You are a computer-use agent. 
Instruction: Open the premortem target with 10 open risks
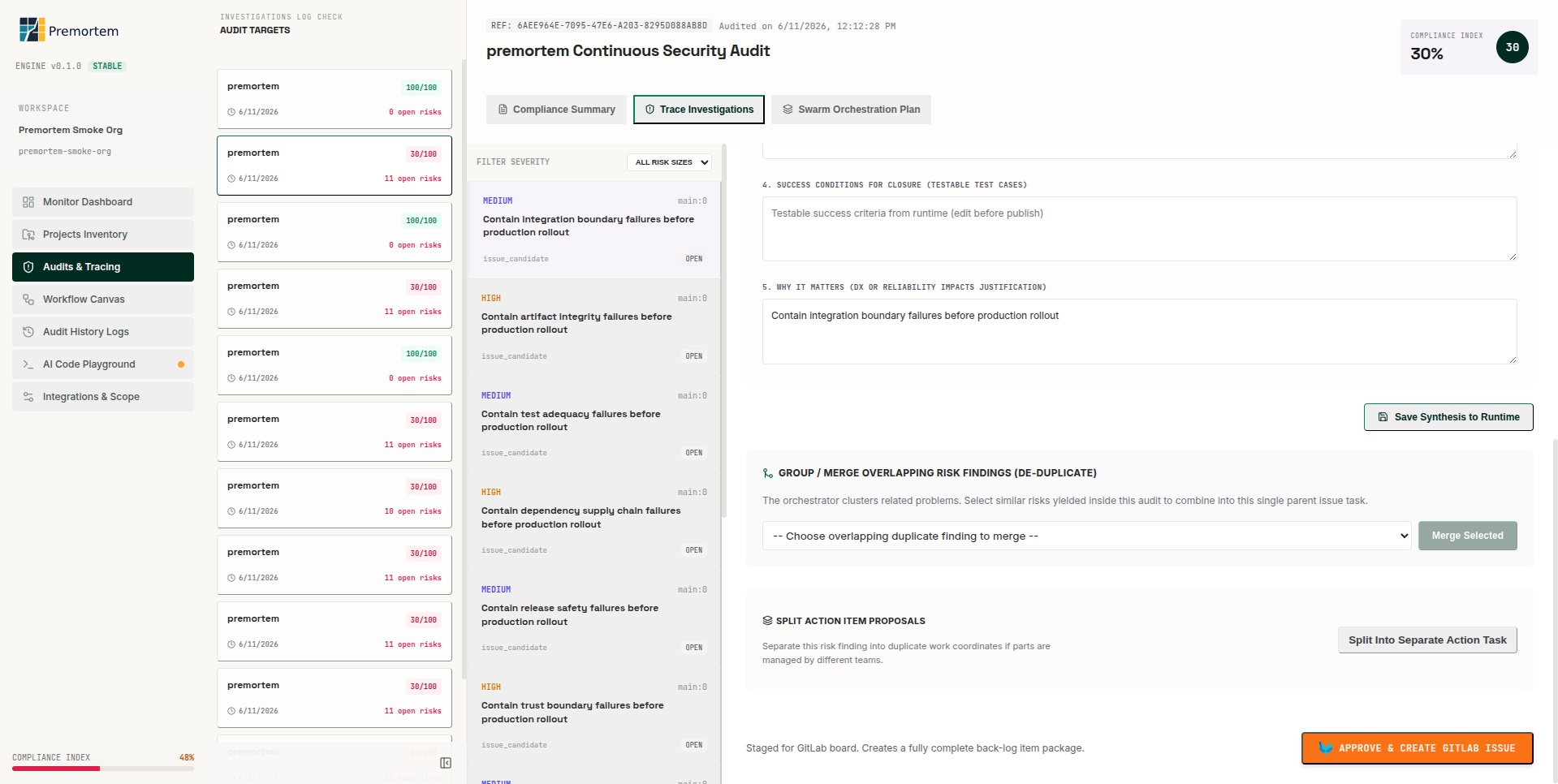click(334, 498)
